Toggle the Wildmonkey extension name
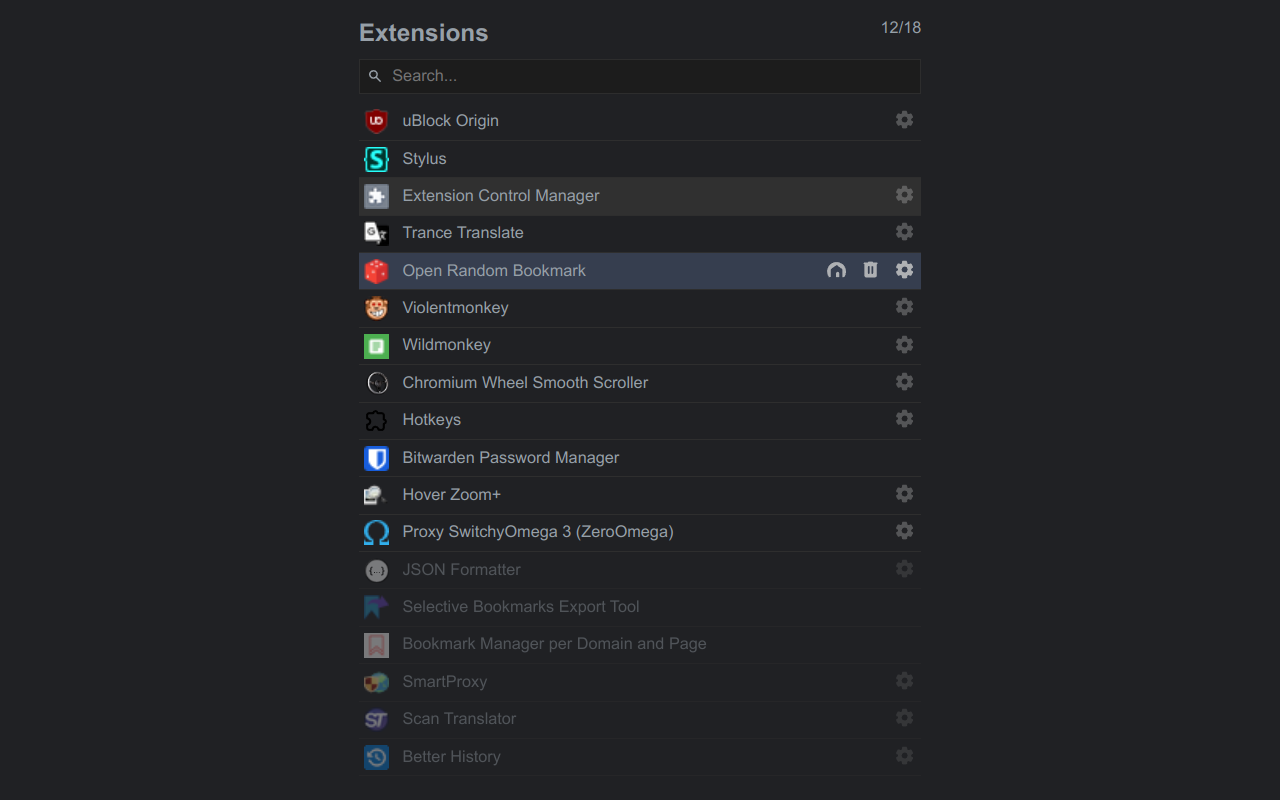Viewport: 1280px width, 800px height. pos(446,345)
